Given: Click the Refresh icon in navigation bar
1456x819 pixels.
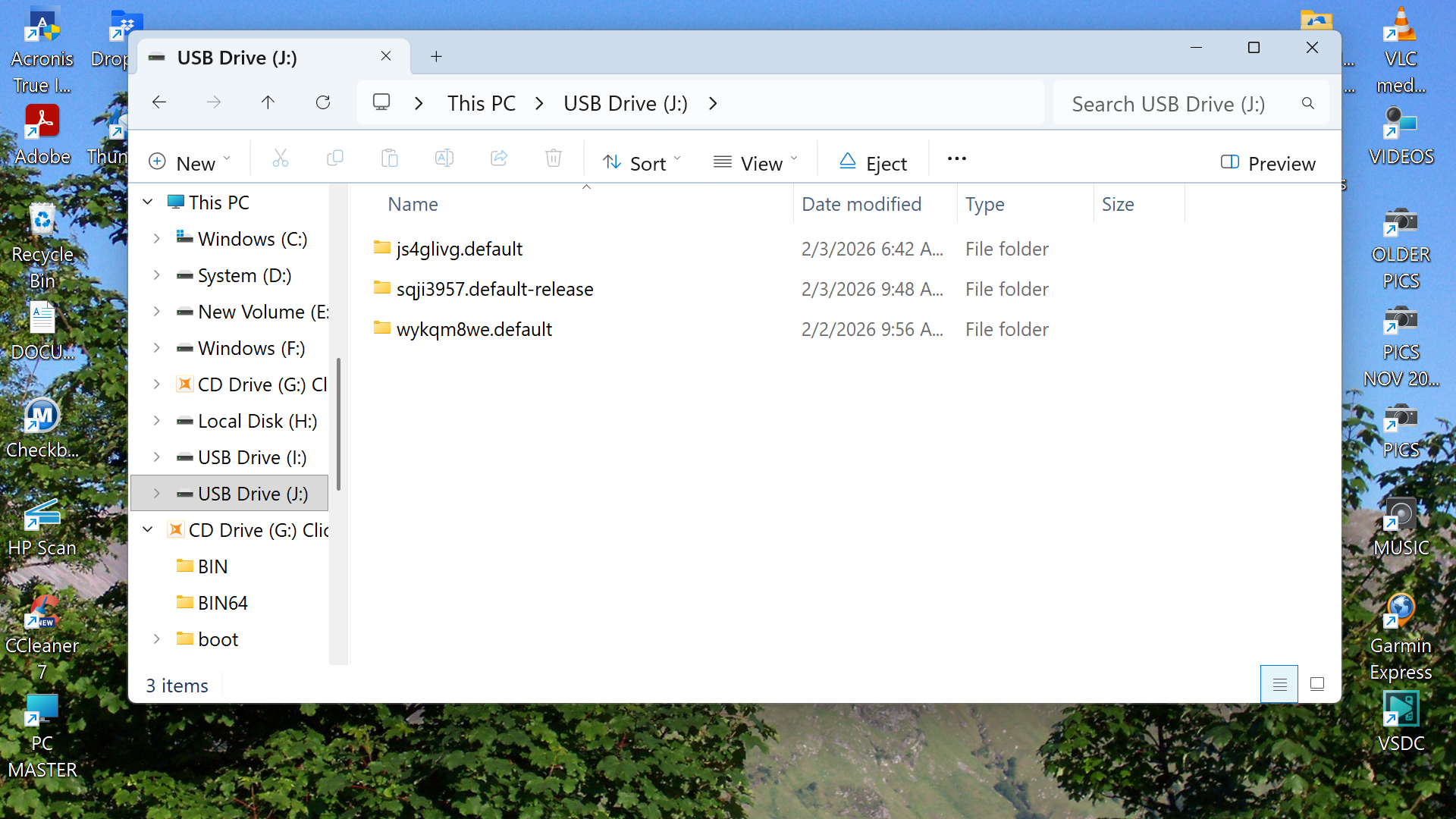Looking at the screenshot, I should (323, 102).
